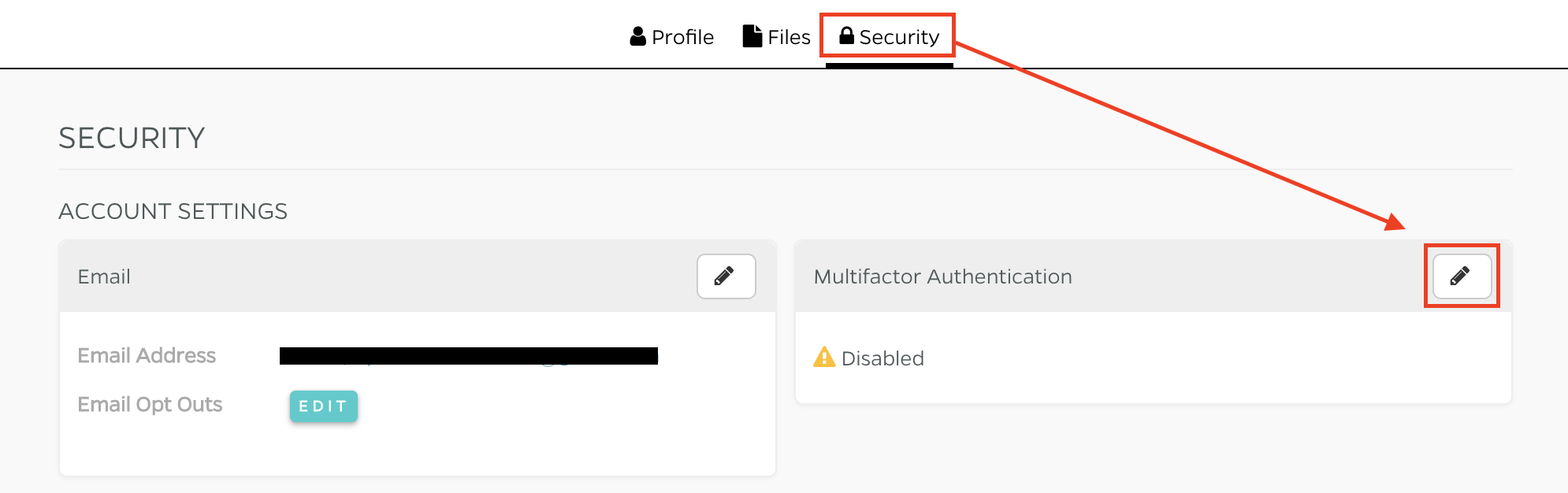The image size is (1568, 493).
Task: Click the person icon beside Profile
Action: point(638,36)
